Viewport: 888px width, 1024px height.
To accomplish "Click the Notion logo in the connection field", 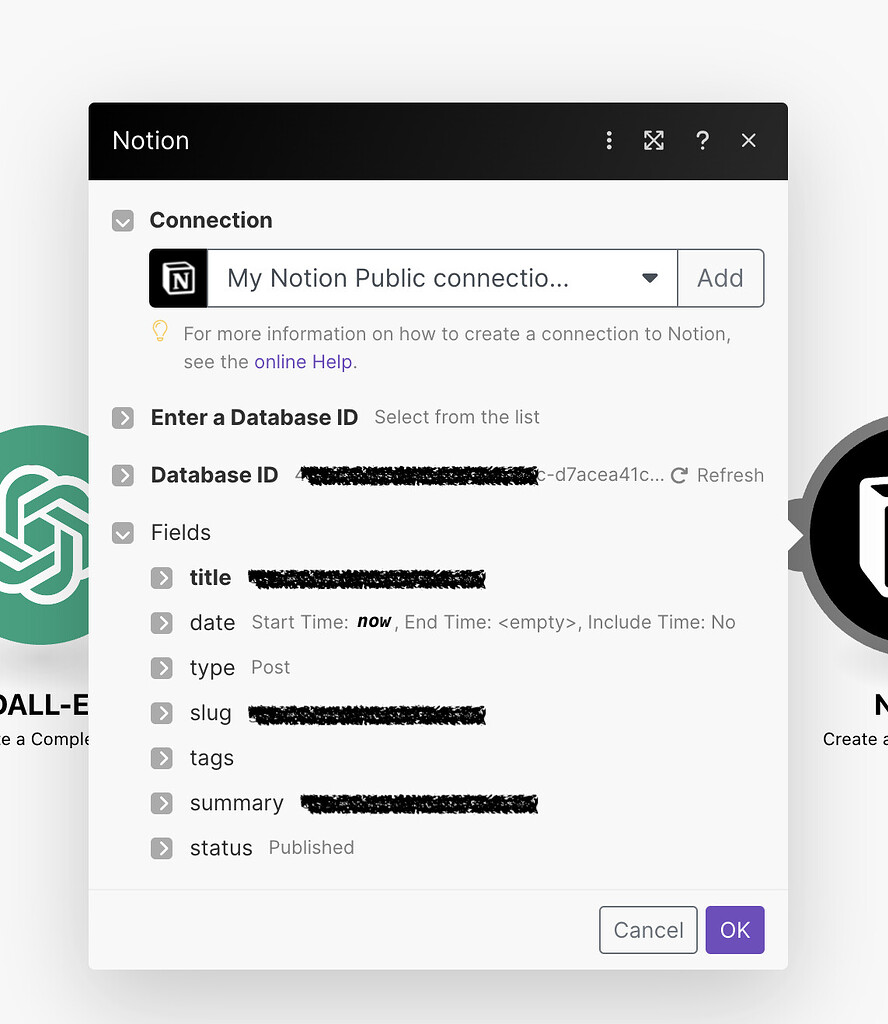I will [x=178, y=278].
